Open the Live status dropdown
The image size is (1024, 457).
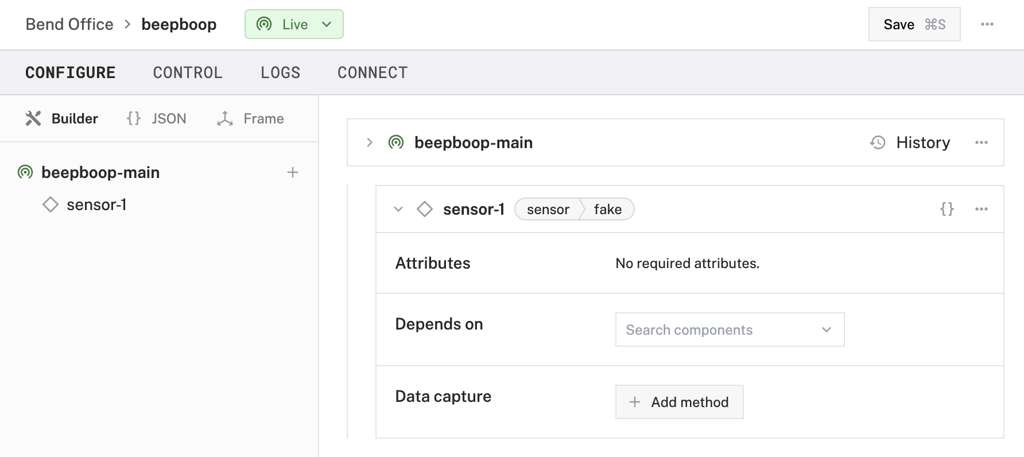[294, 24]
